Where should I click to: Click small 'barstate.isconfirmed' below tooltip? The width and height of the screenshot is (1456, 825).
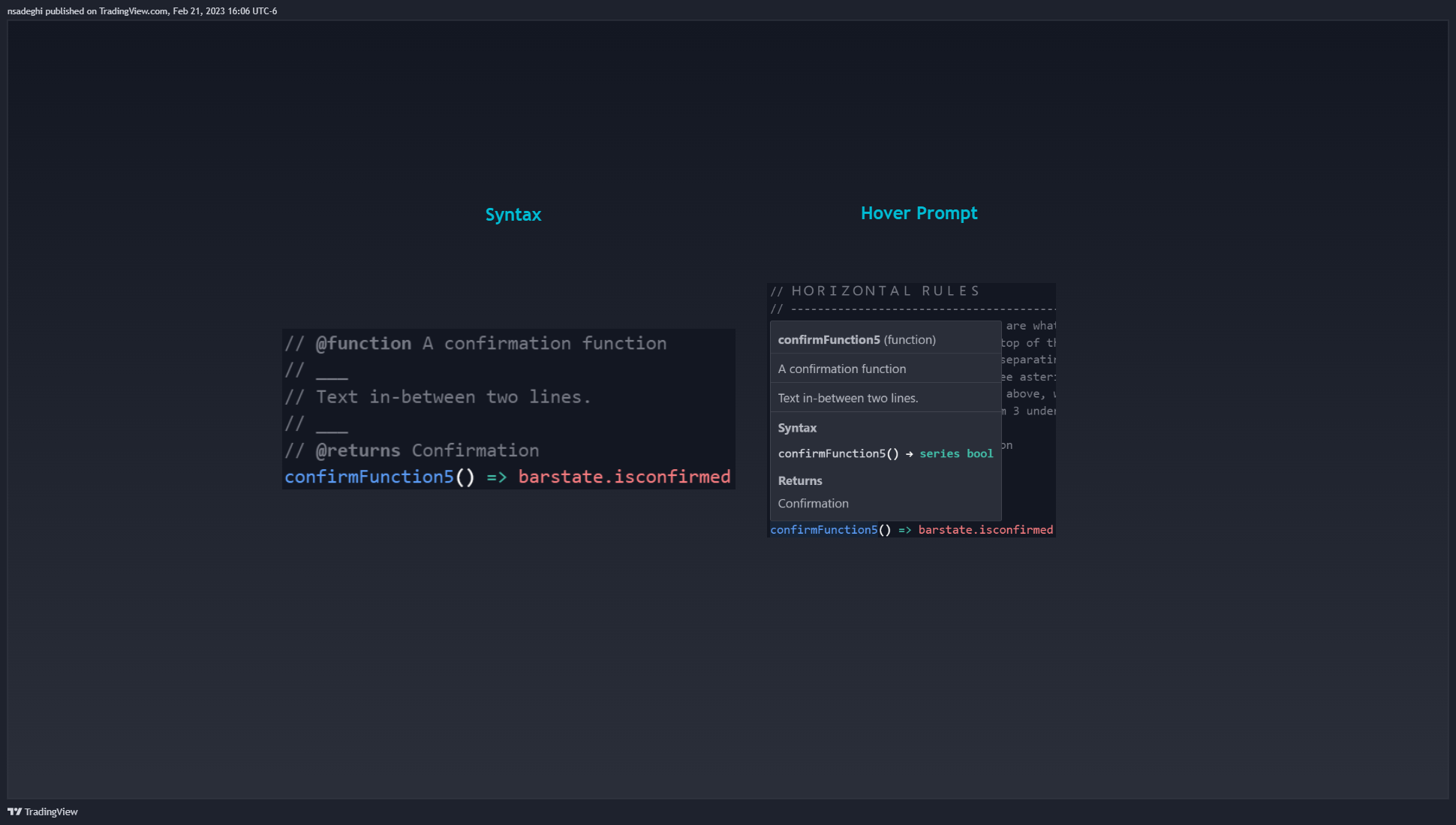point(985,530)
